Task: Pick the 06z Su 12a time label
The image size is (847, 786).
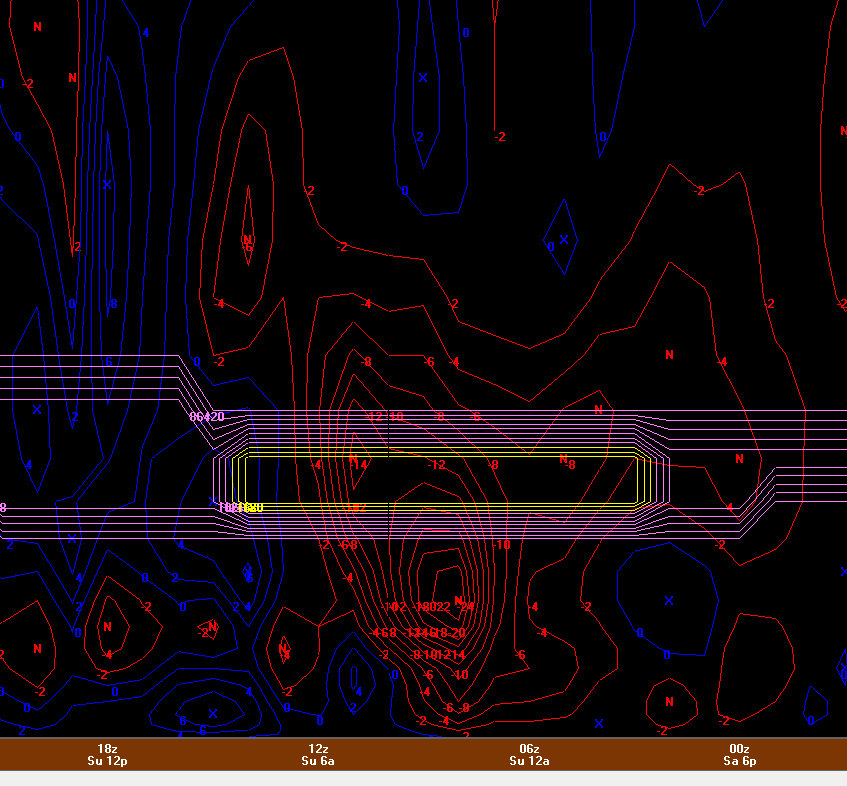Action: tap(529, 755)
